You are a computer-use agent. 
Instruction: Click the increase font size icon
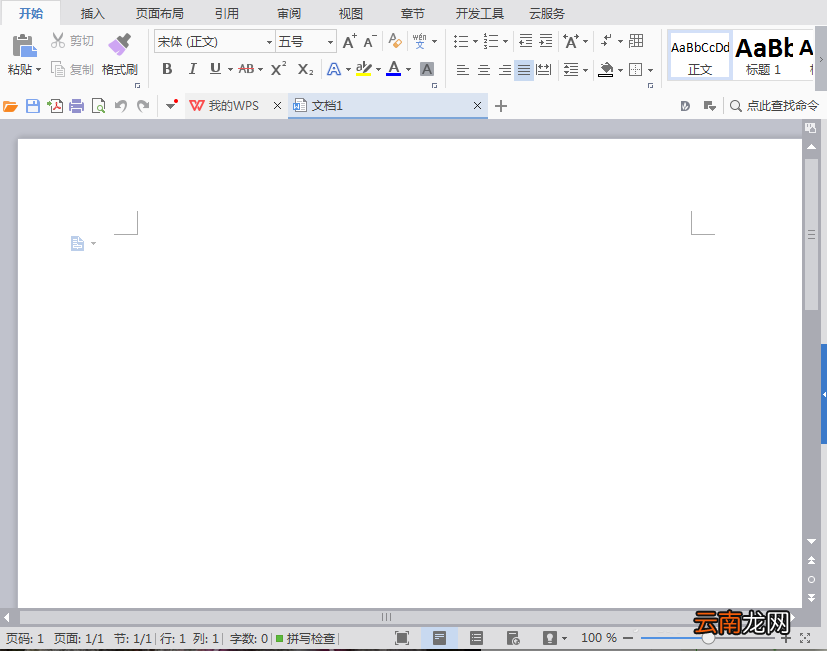pos(349,41)
